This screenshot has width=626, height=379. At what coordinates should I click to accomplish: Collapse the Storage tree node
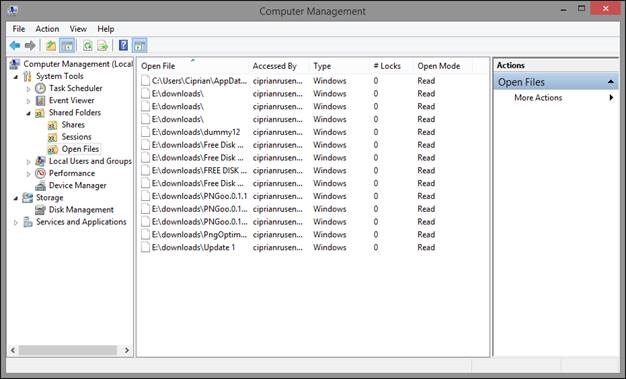click(16, 198)
